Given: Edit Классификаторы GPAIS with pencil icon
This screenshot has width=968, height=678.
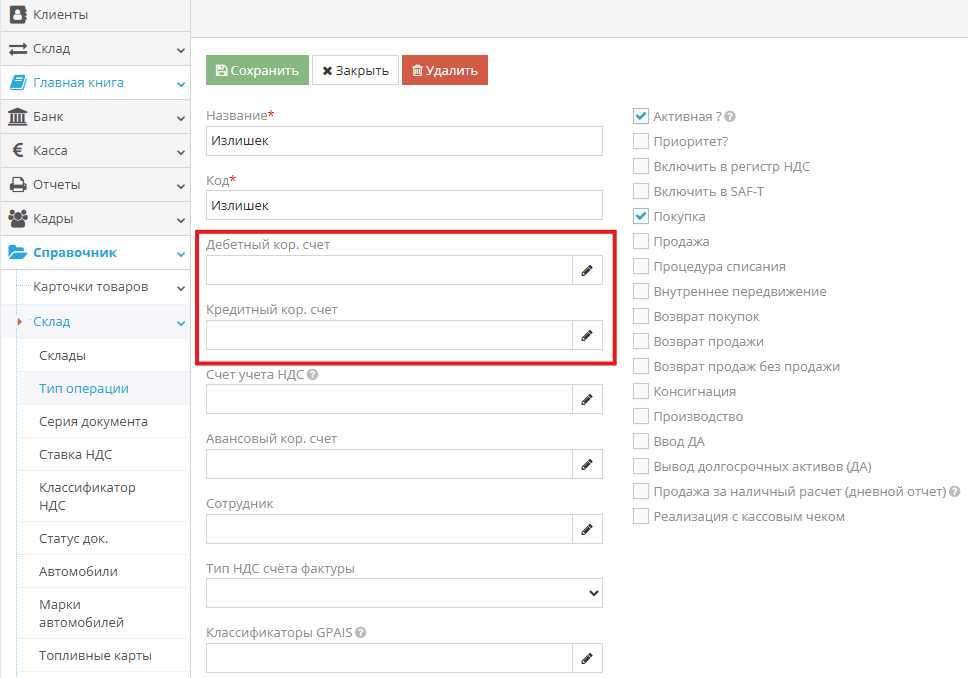Looking at the screenshot, I should point(587,658).
